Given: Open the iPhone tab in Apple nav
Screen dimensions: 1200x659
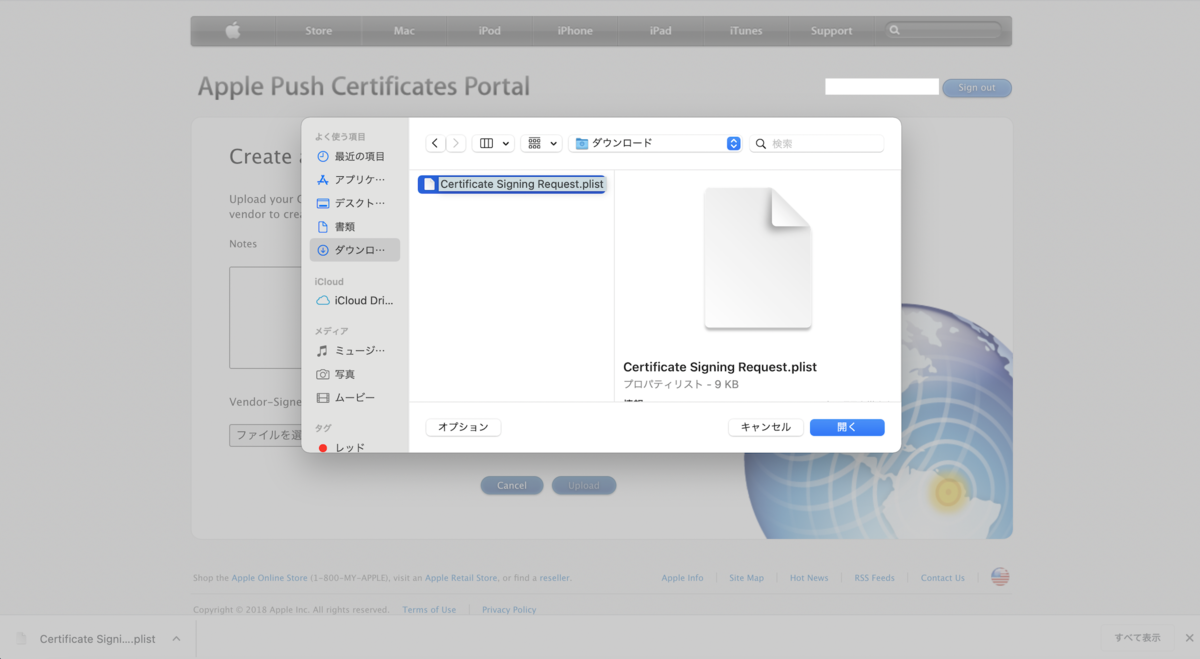Looking at the screenshot, I should [575, 31].
